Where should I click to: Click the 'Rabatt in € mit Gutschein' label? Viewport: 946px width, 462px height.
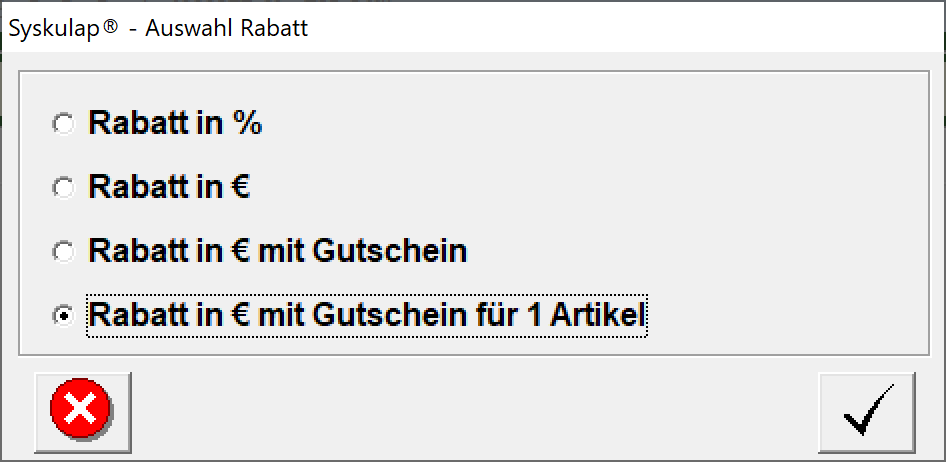click(278, 251)
